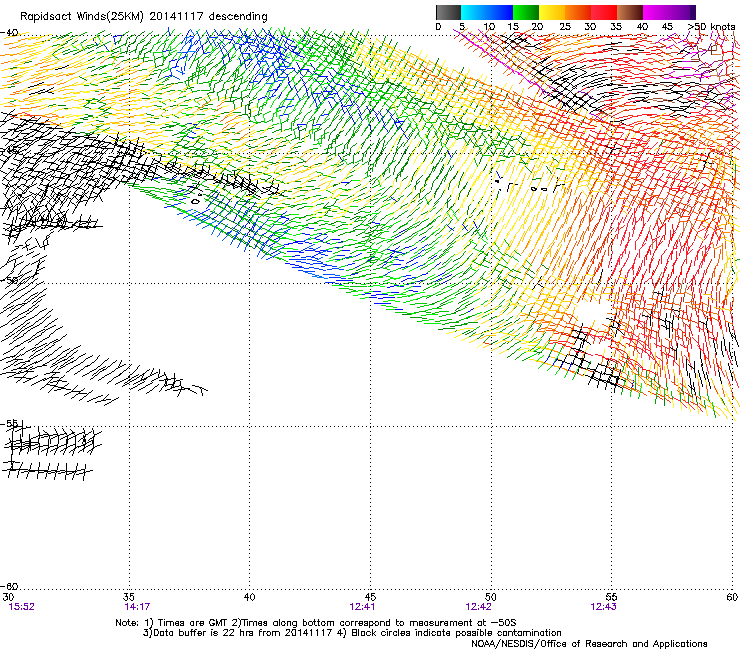740x650 pixels.
Task: Click the orange 25-30 knots color bar segment
Action: (x=578, y=12)
